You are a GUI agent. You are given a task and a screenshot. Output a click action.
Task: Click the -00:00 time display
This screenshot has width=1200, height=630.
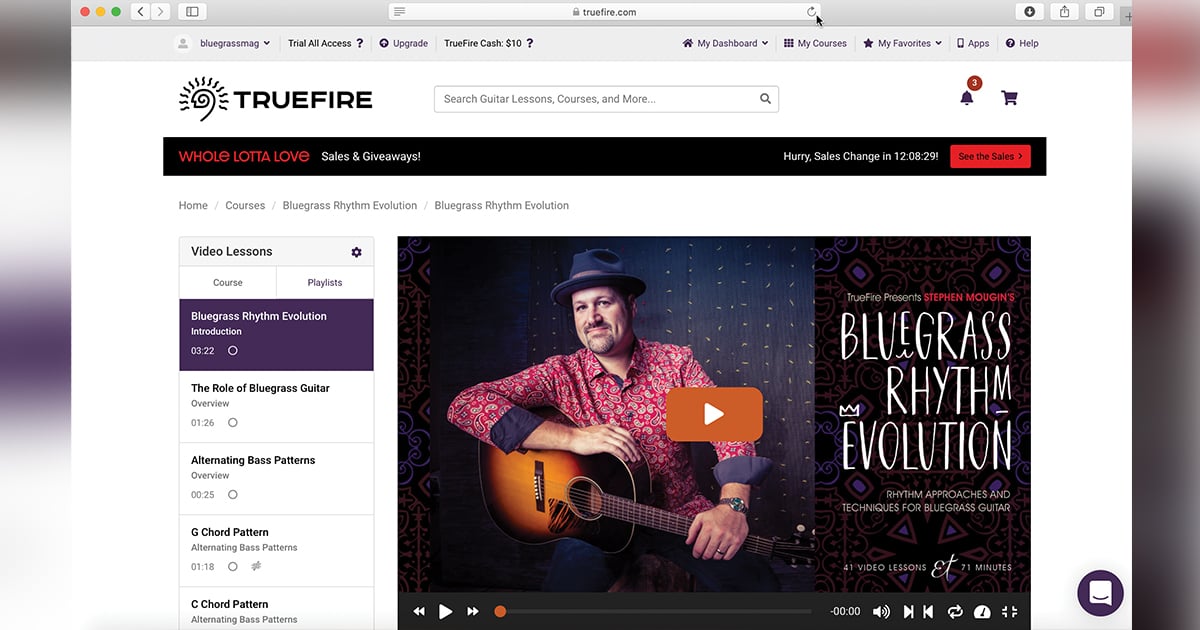pos(845,612)
